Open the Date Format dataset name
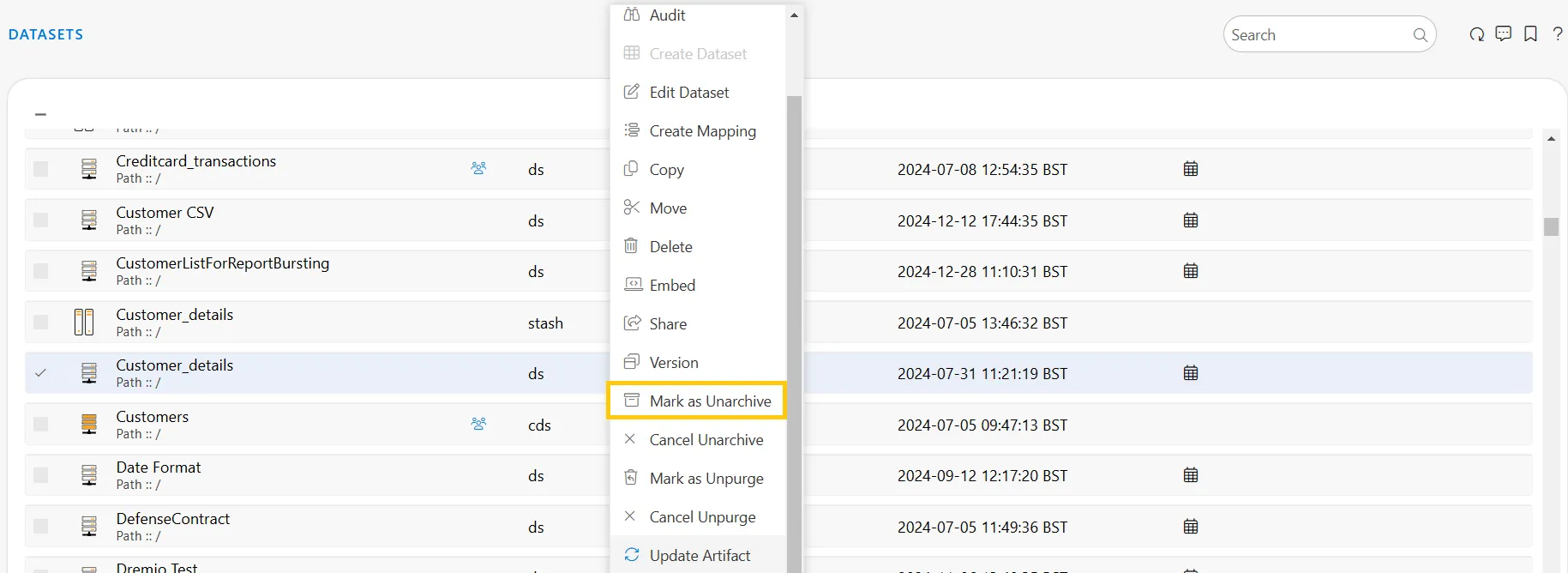The height and width of the screenshot is (573, 1568). [159, 467]
